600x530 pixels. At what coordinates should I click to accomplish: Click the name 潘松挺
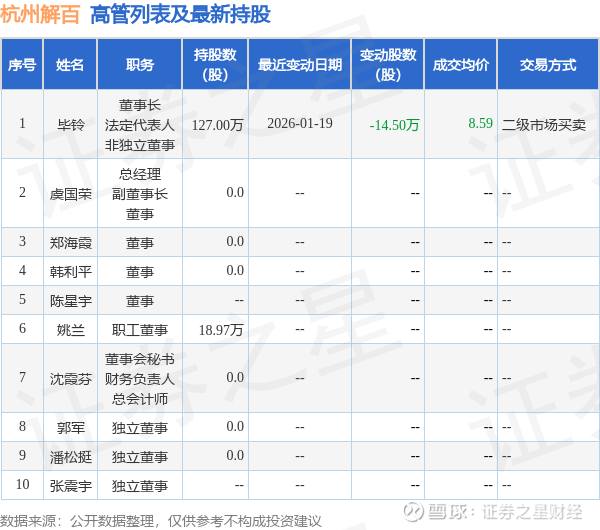(70, 456)
